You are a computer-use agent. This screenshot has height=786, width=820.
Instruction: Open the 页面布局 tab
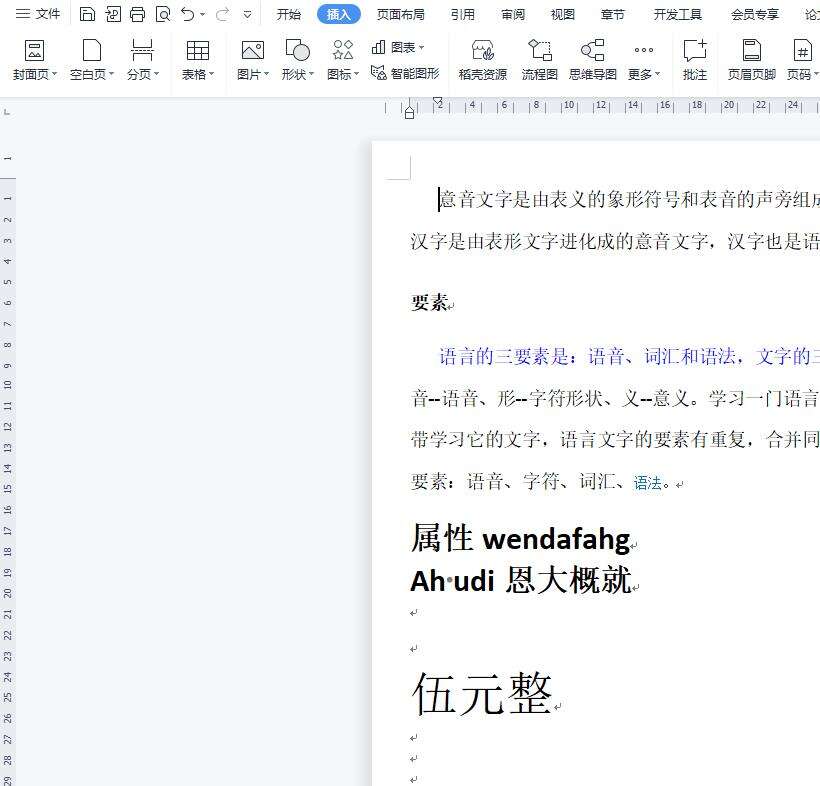coord(401,15)
